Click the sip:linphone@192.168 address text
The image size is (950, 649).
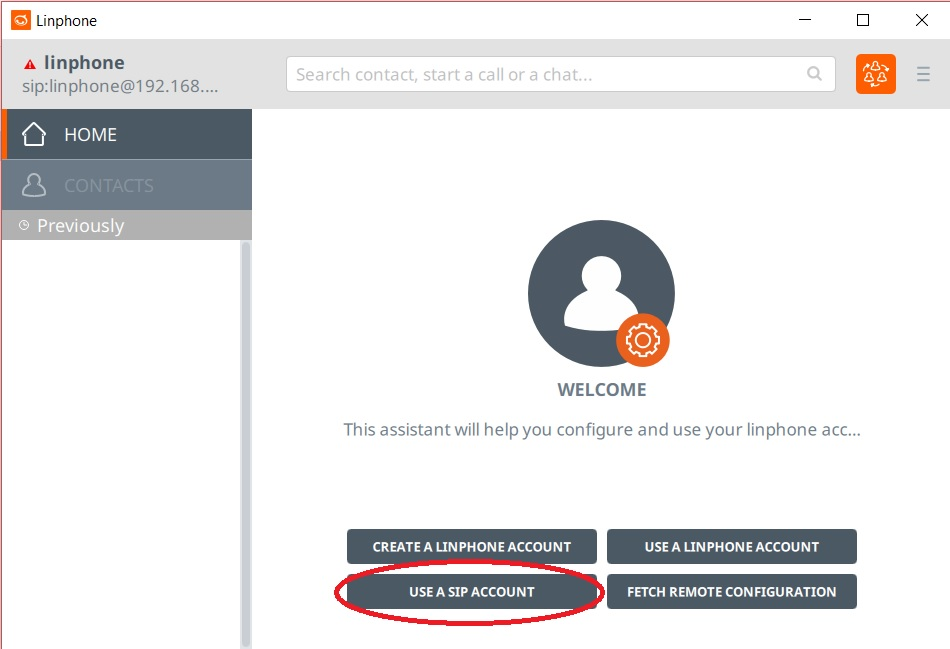point(120,87)
